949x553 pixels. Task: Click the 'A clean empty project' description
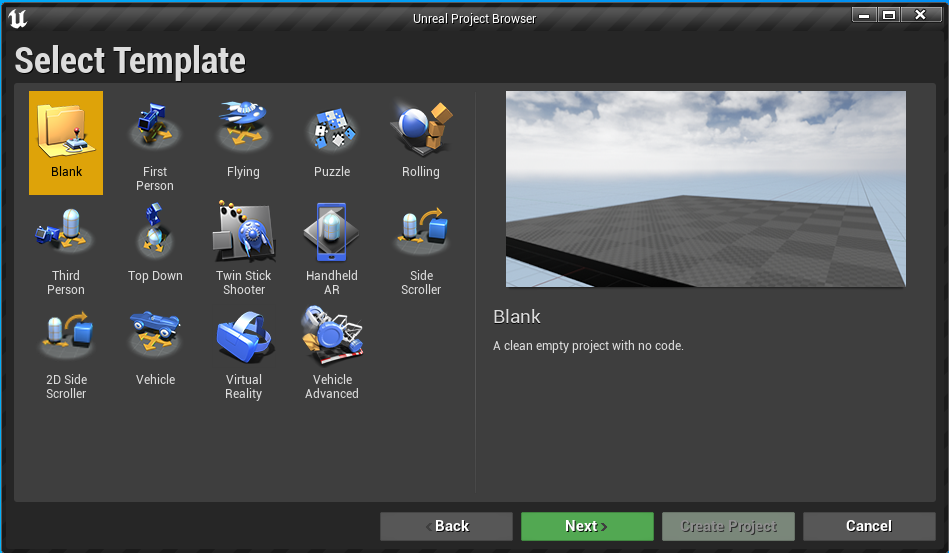(x=588, y=345)
